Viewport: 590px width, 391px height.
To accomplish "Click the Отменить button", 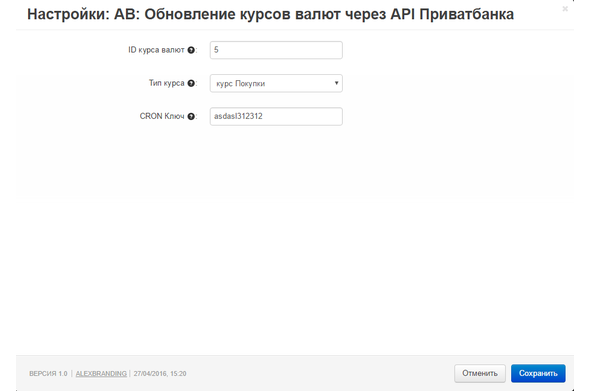I will tap(480, 373).
